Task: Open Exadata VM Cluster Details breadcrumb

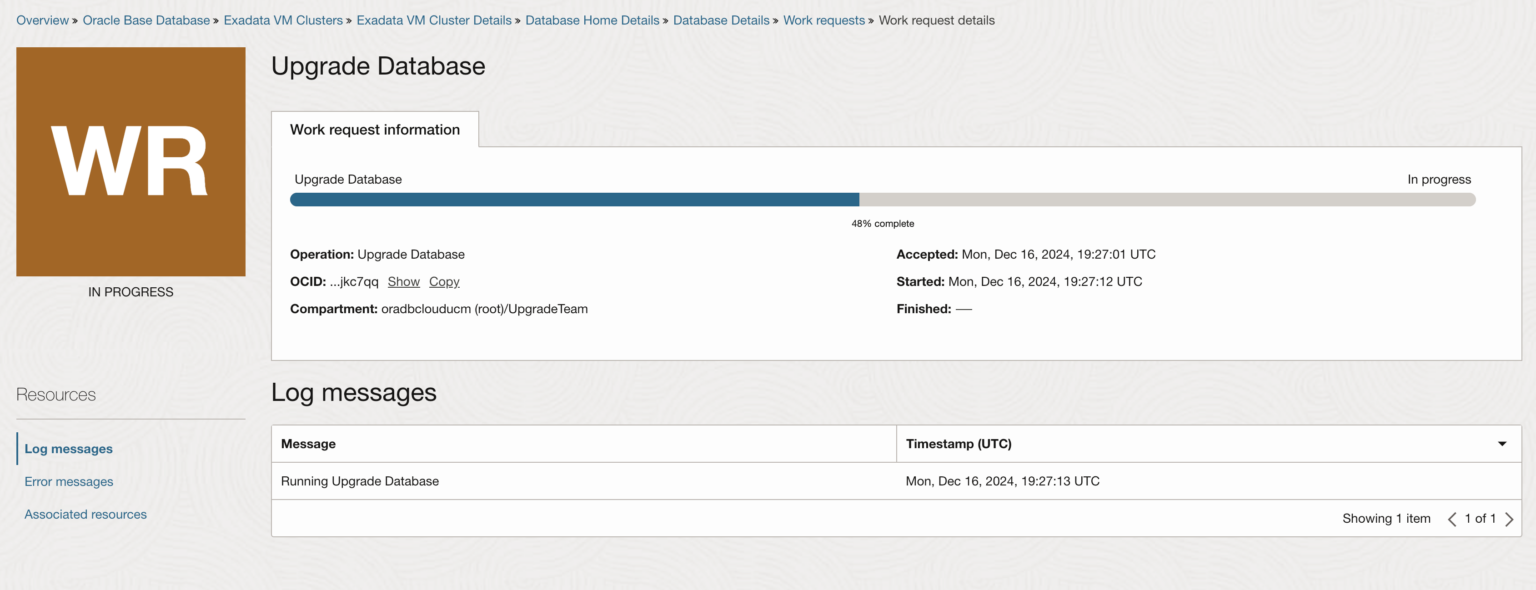Action: tap(434, 20)
